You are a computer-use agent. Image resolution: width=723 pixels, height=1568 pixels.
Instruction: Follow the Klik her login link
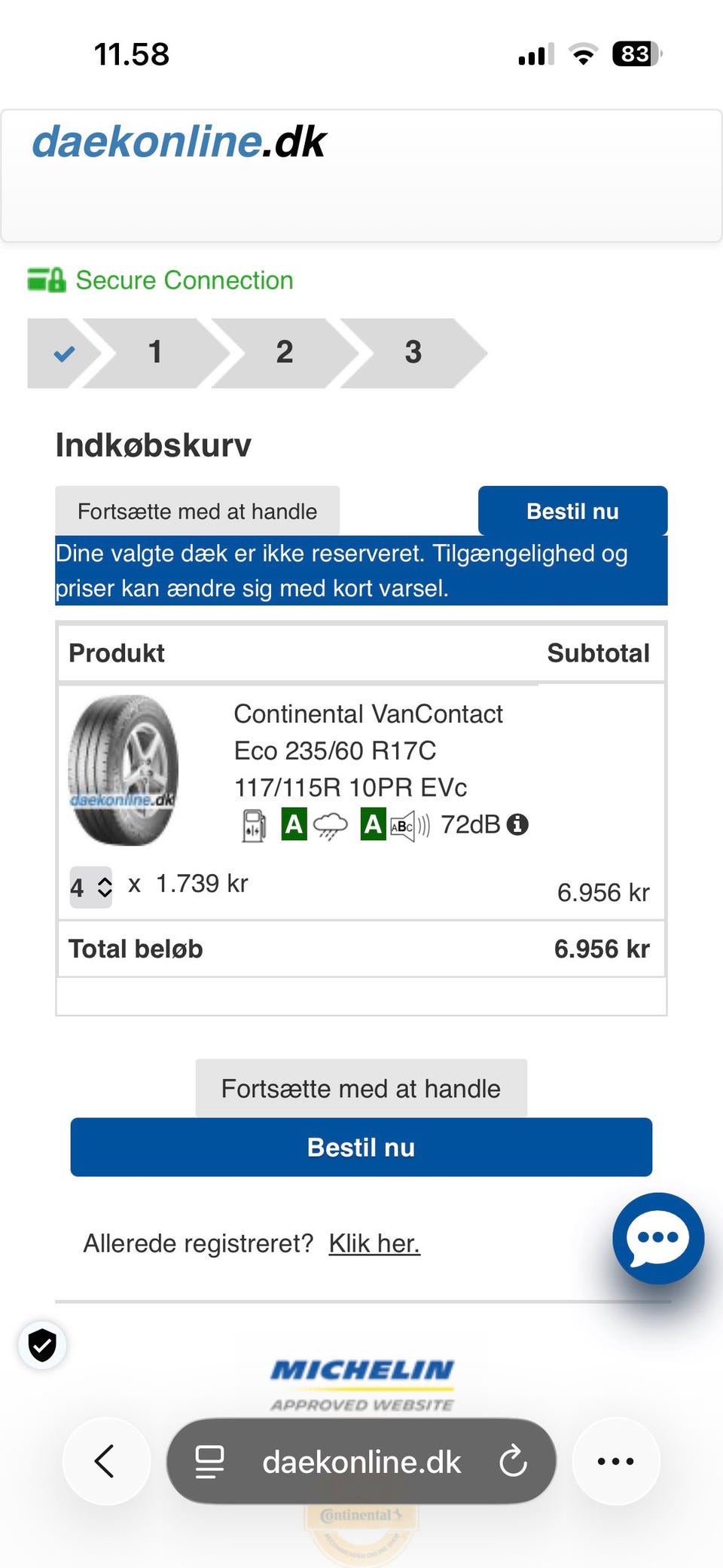click(x=374, y=1243)
